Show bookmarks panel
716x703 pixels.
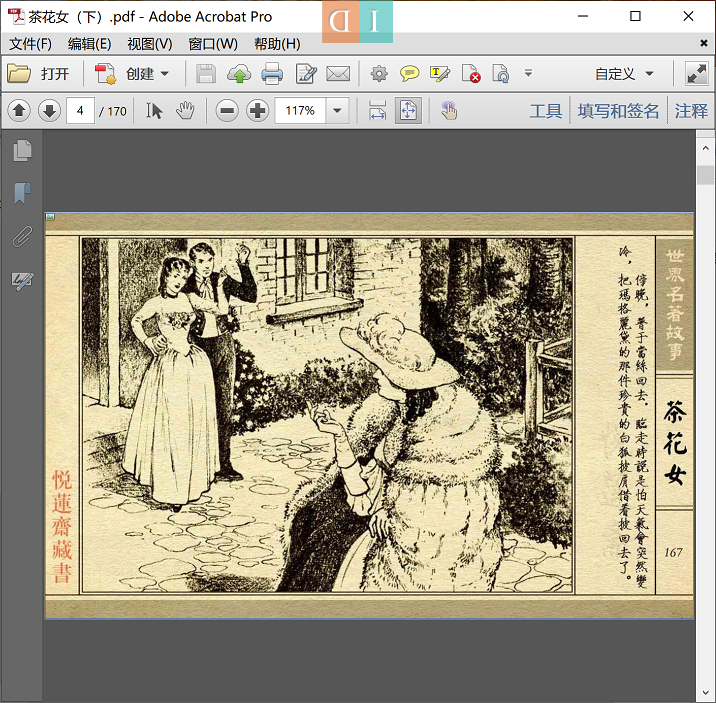pos(22,193)
